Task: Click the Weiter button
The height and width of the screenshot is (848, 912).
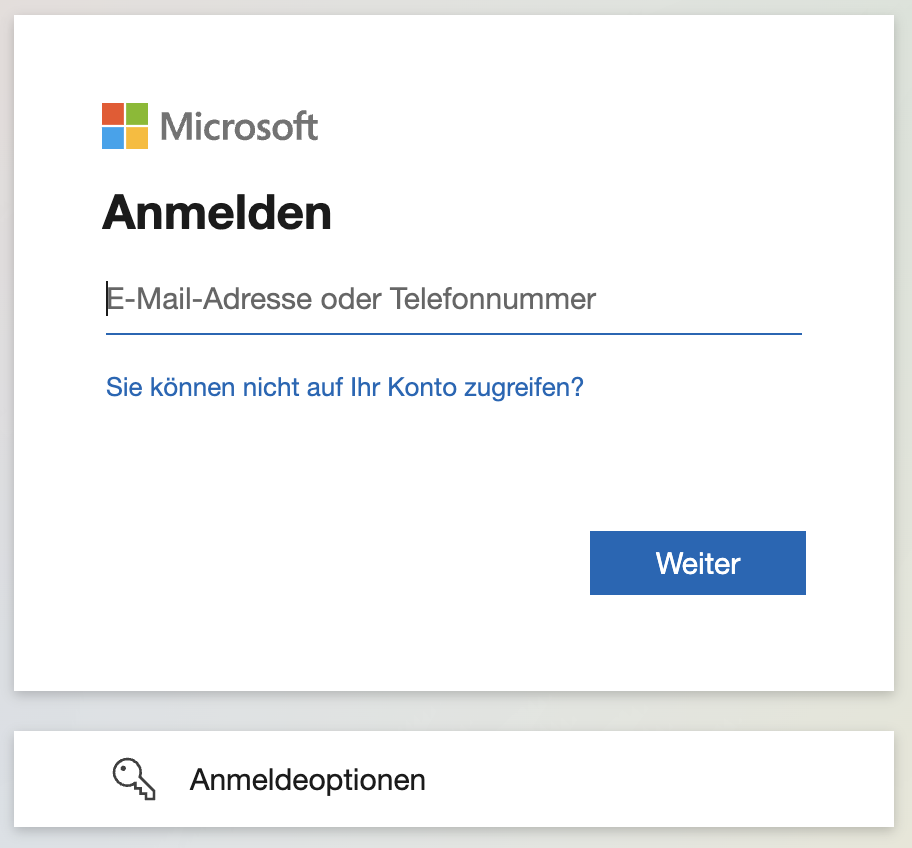Action: pyautogui.click(x=697, y=562)
